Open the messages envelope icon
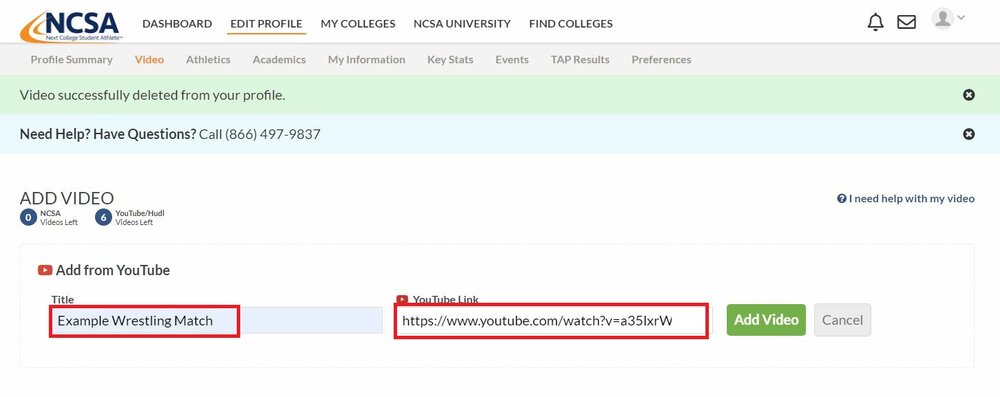Viewport: 1000px width, 397px height. (x=906, y=22)
